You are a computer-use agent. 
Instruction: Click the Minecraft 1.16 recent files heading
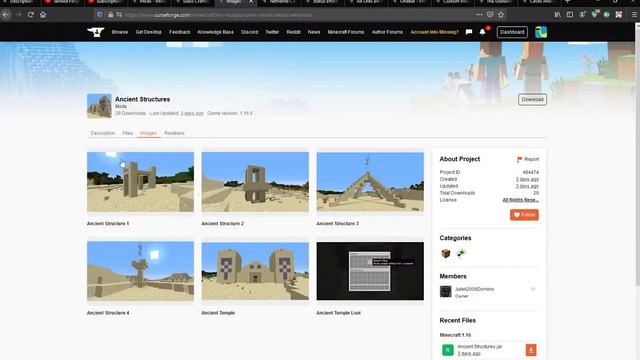[x=455, y=335]
